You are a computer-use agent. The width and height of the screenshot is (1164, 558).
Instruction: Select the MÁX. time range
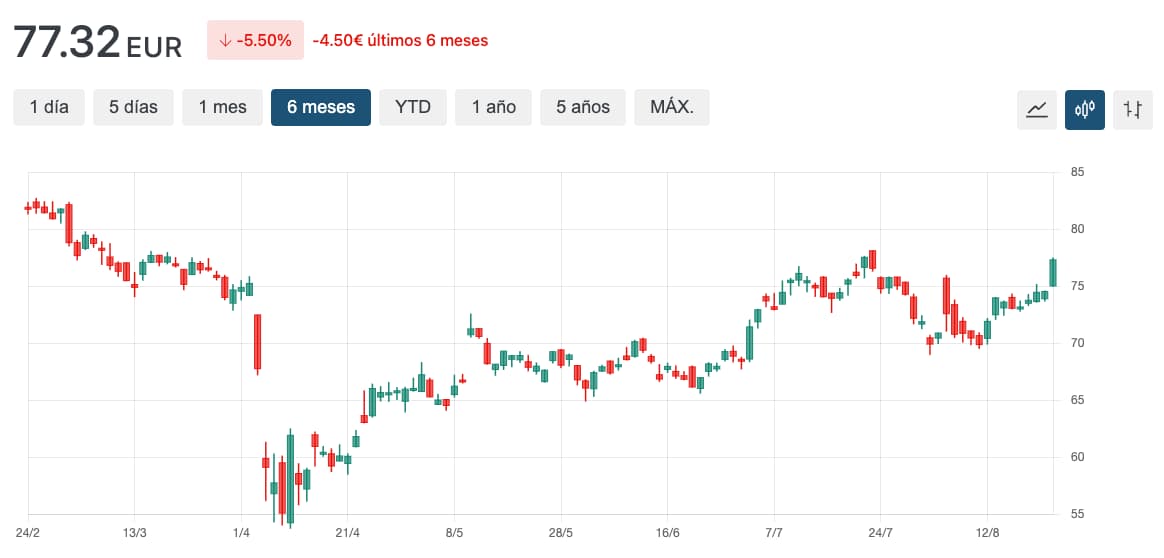671,107
